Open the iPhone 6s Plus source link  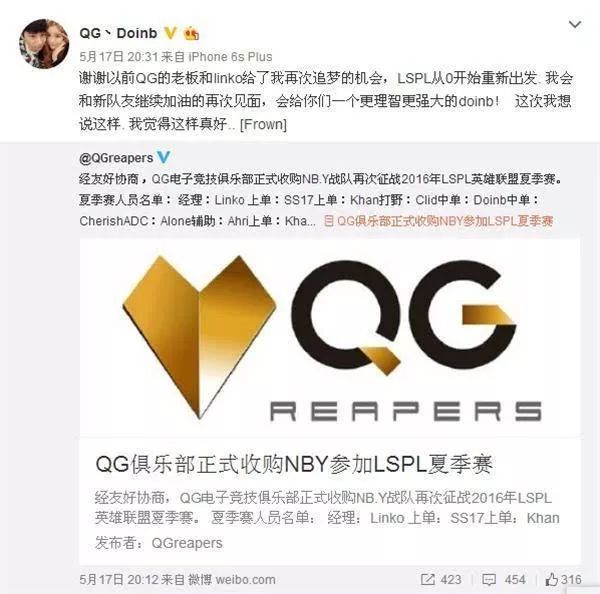coord(230,57)
